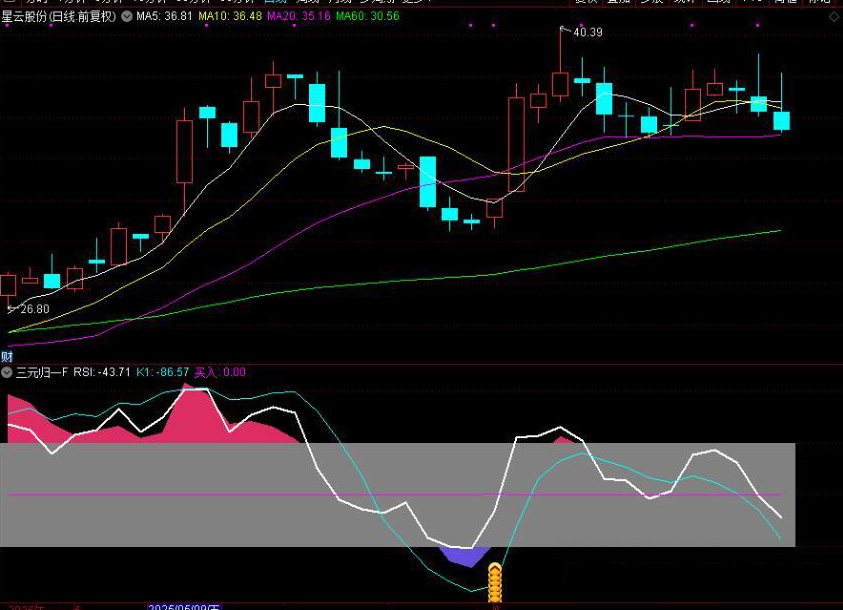Screen dimensions: 843x610
Task: Click the diamond icon at top right corner
Action: 834,16
